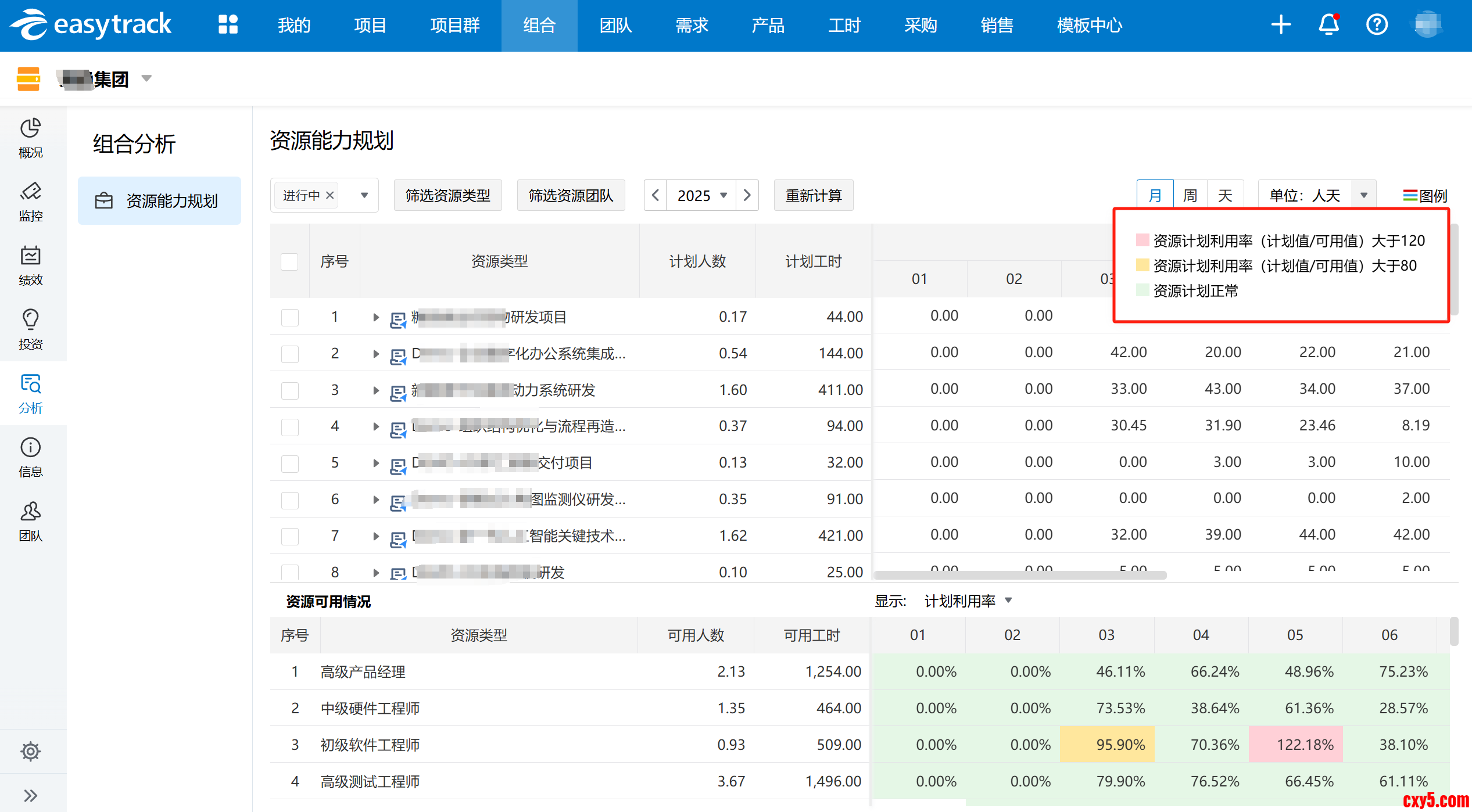Open the 工时 top menu
Viewport: 1472px width, 812px height.
(844, 25)
